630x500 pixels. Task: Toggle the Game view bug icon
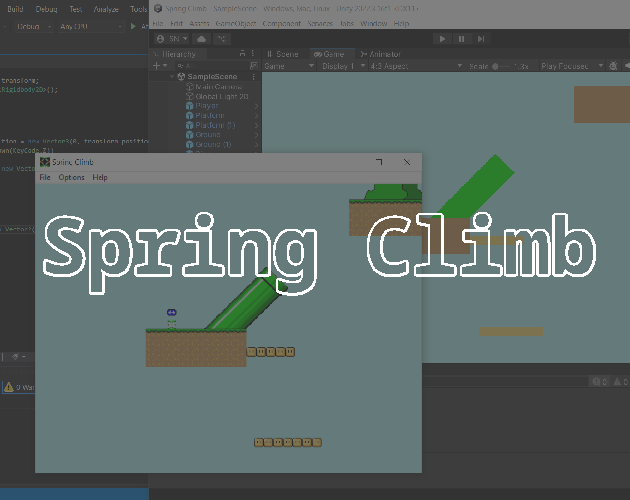613,66
